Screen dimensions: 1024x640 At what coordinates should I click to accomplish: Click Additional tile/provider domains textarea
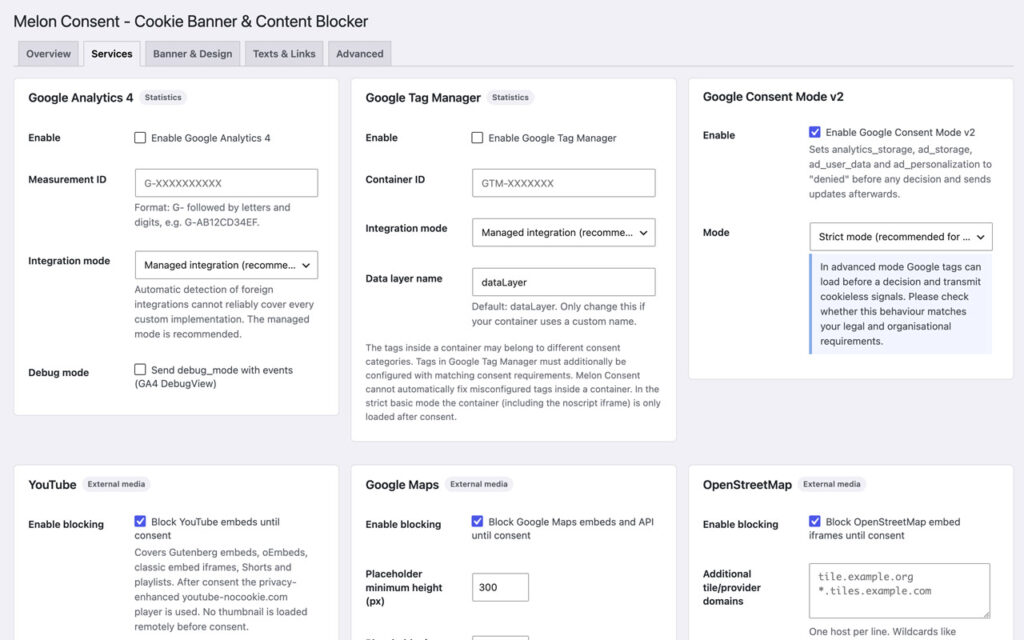[899, 590]
